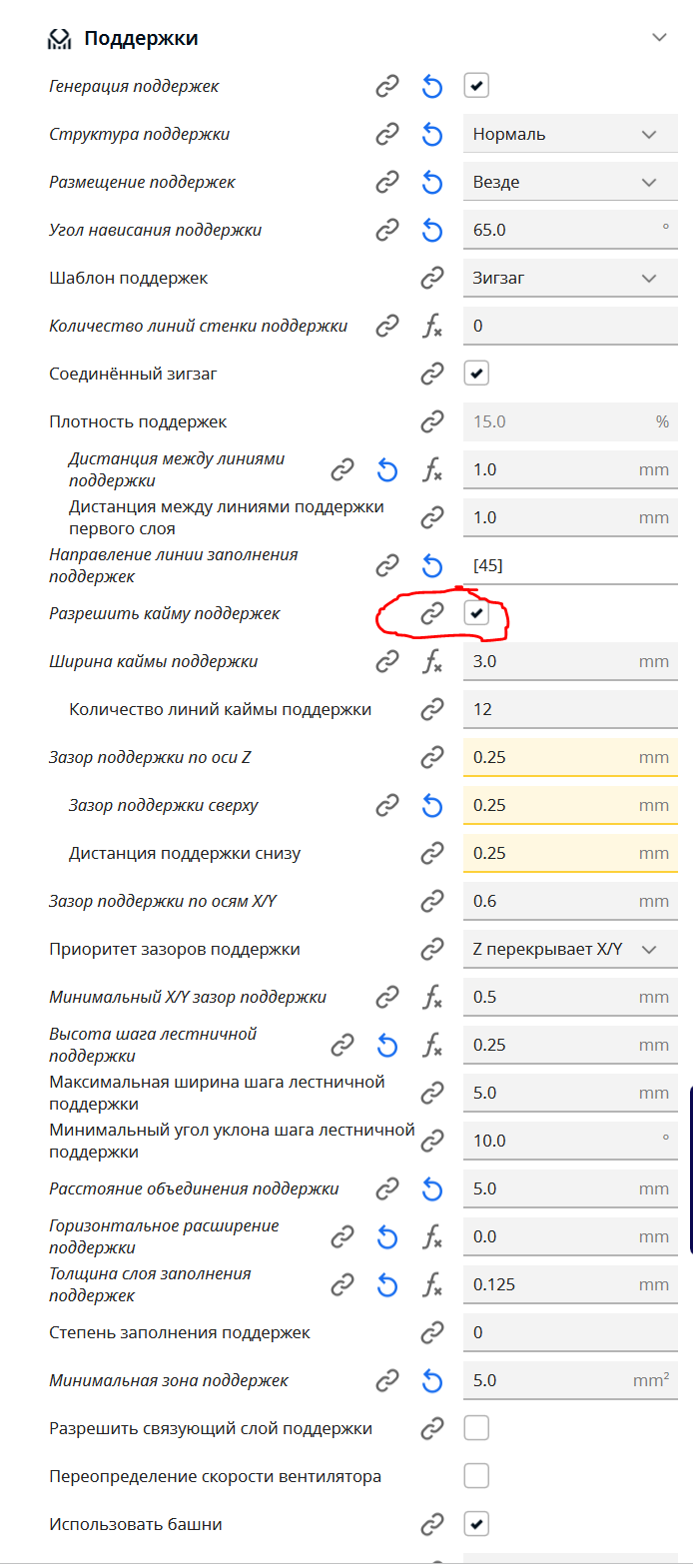Viewport: 693px width, 1568px height.
Task: Reset the Генерация поддержек setting
Action: (432, 87)
